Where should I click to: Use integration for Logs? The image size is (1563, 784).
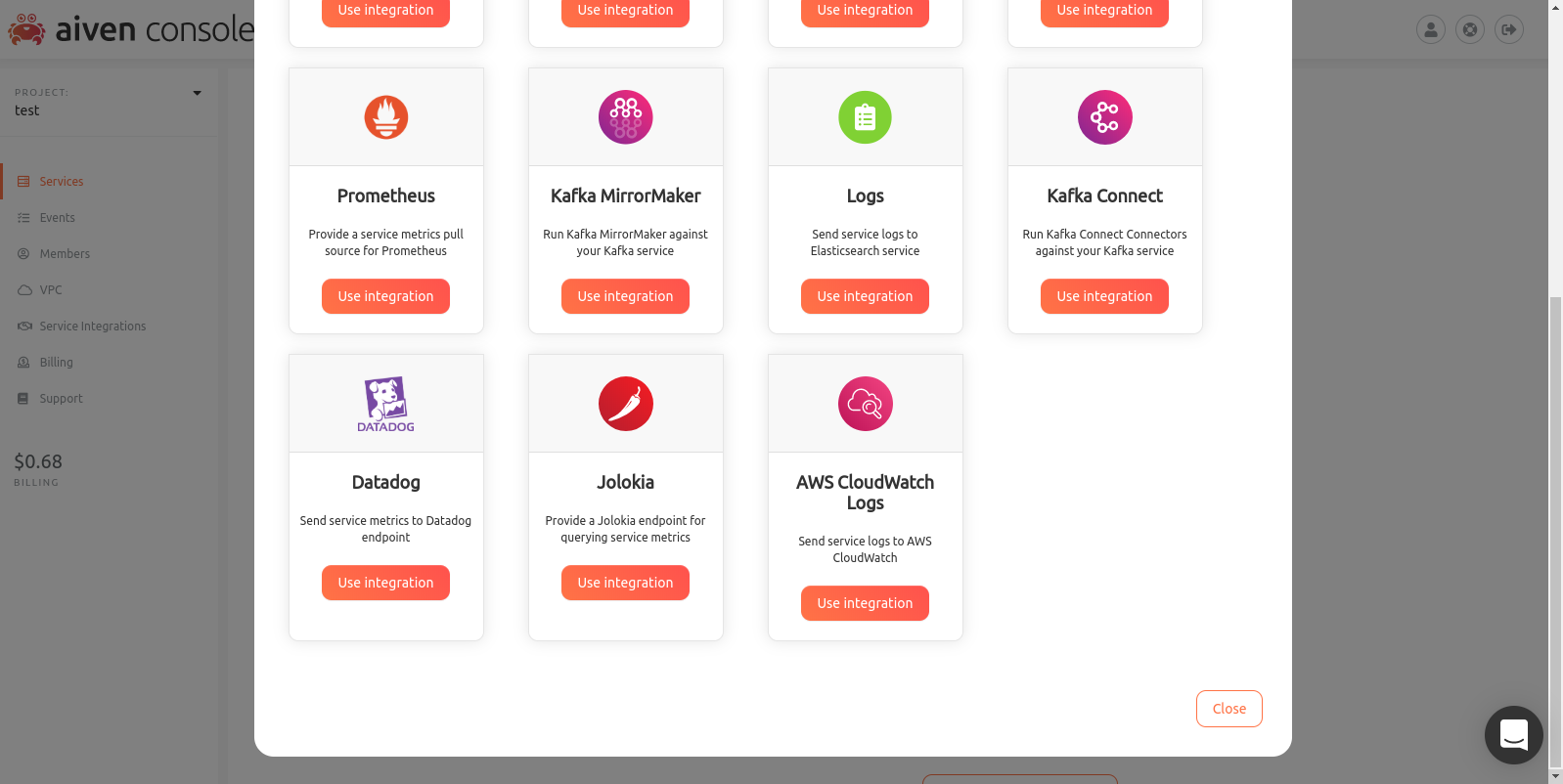click(x=865, y=296)
